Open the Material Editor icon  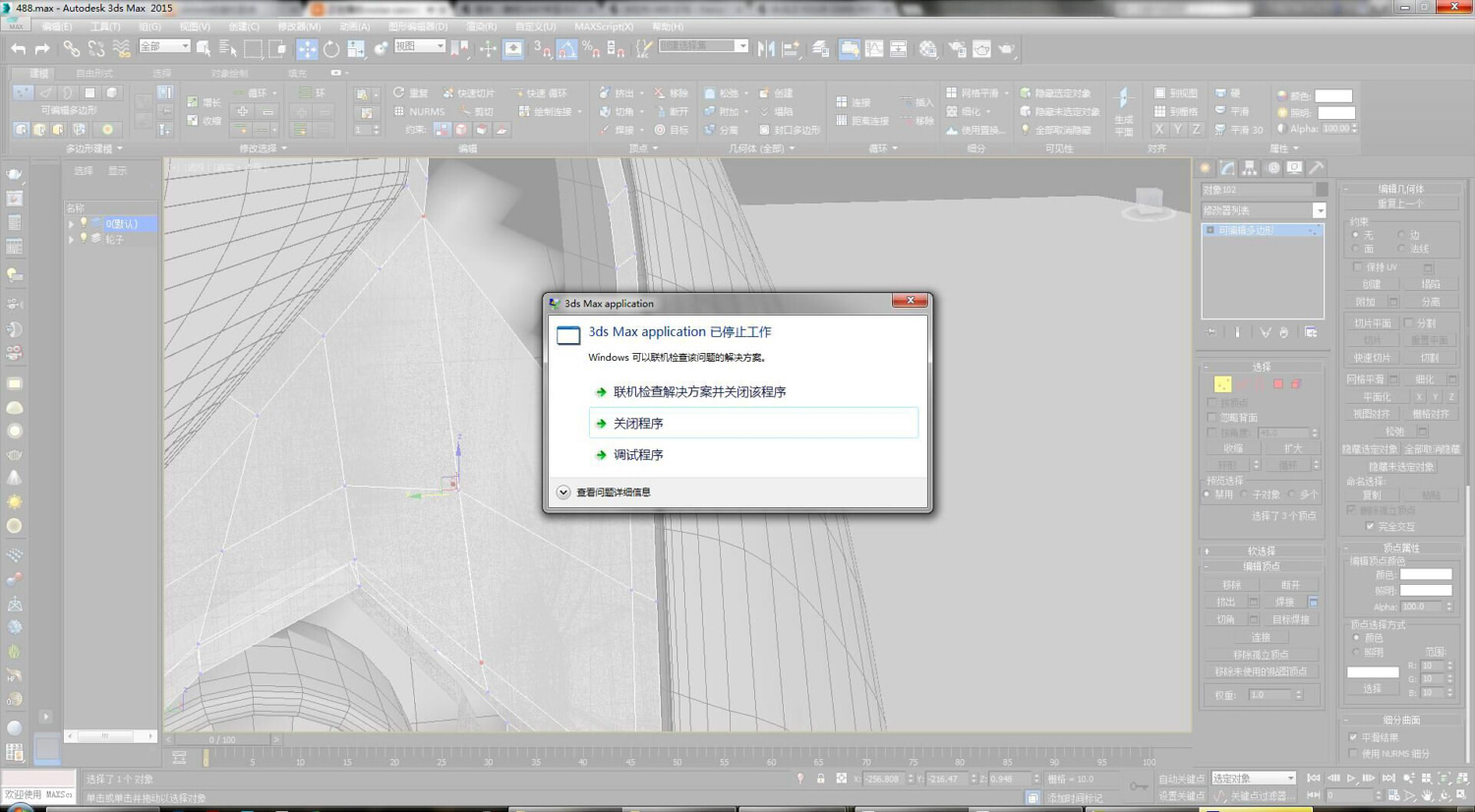click(x=927, y=48)
